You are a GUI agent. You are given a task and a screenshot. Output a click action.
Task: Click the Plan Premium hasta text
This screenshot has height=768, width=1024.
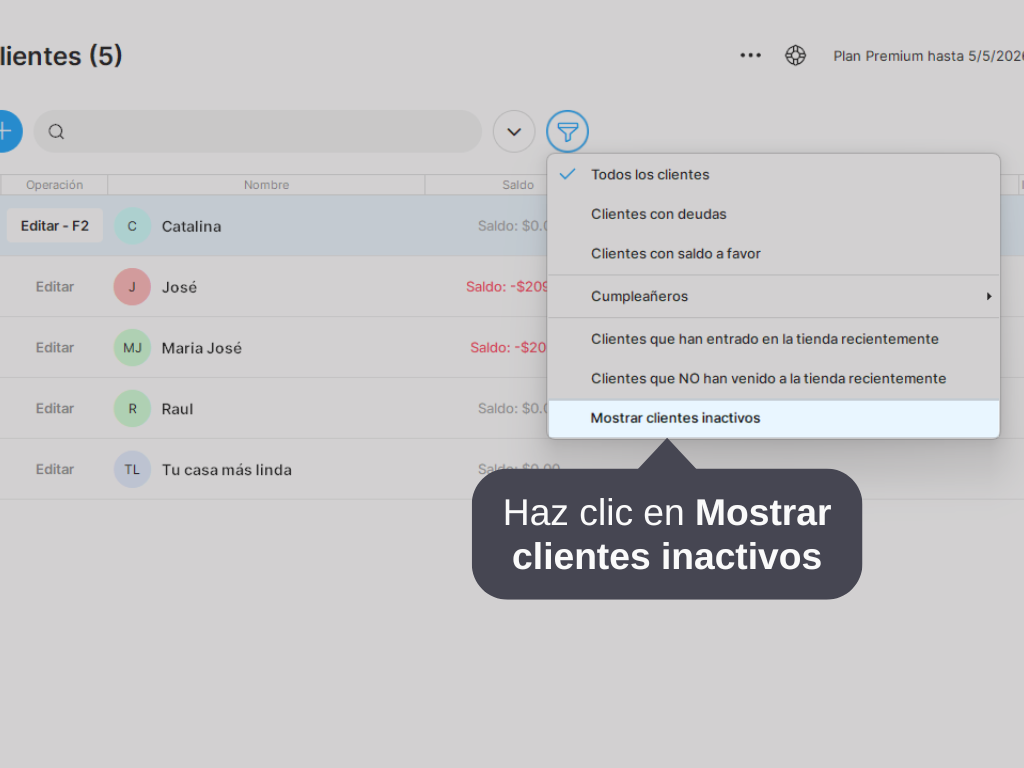tap(928, 56)
